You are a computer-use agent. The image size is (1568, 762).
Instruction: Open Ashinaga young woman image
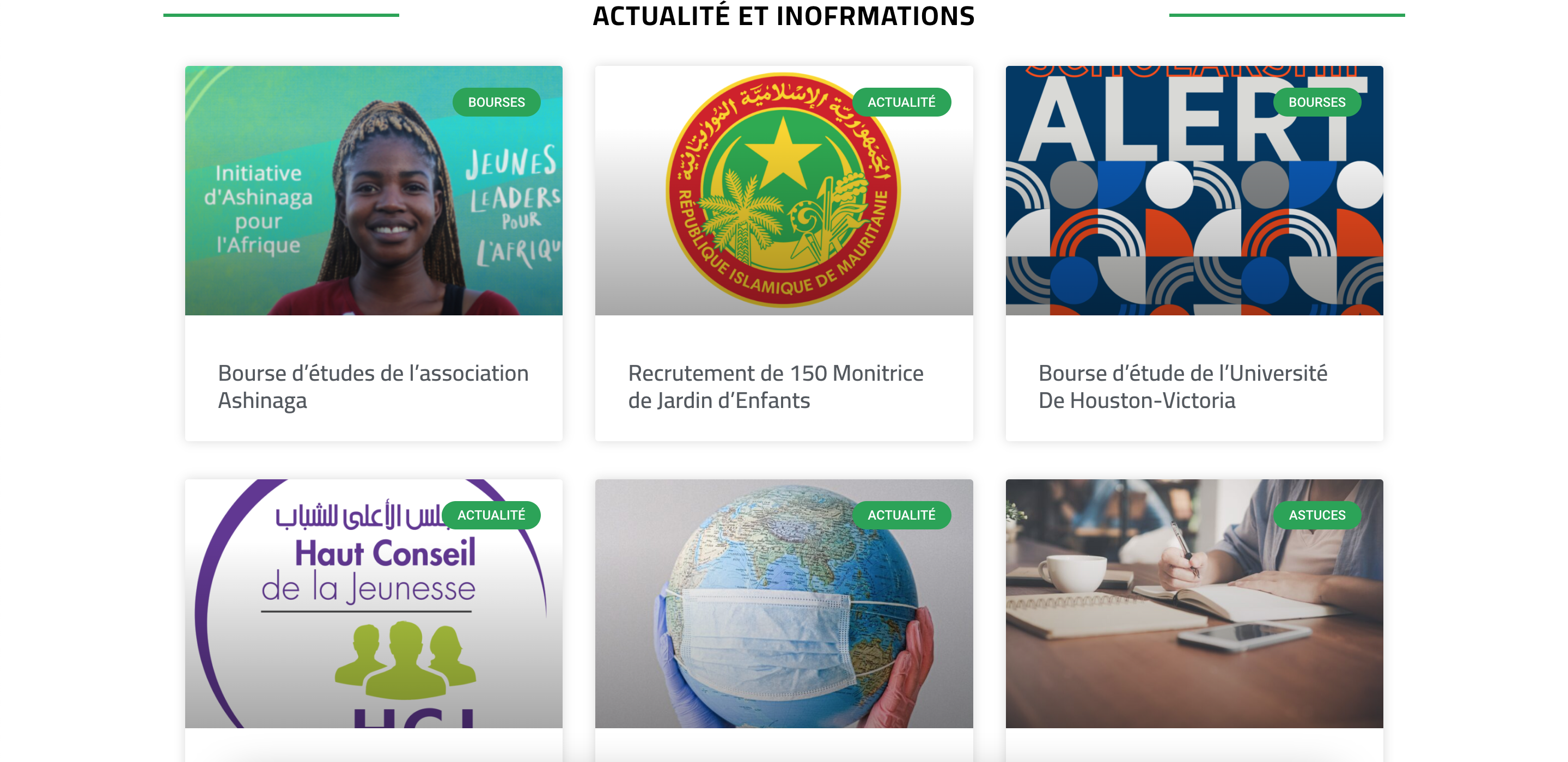tap(373, 191)
